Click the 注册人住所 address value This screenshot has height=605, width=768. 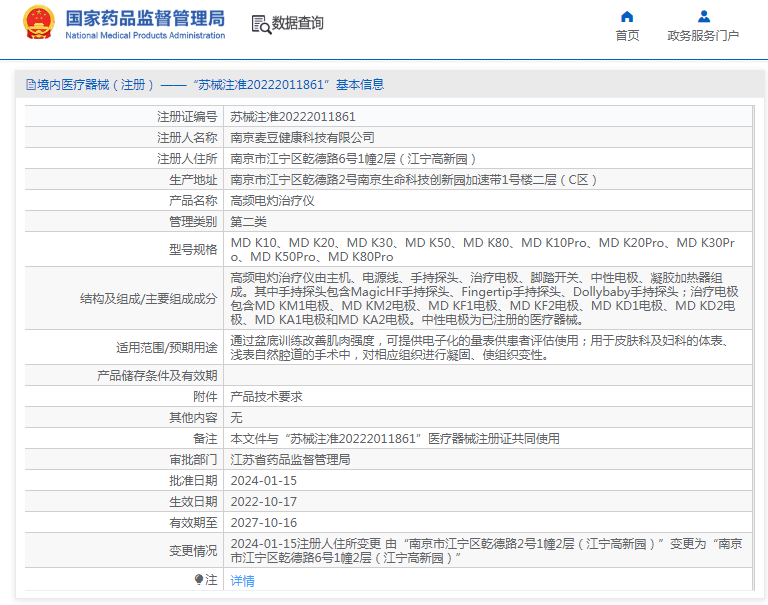pyautogui.click(x=353, y=159)
